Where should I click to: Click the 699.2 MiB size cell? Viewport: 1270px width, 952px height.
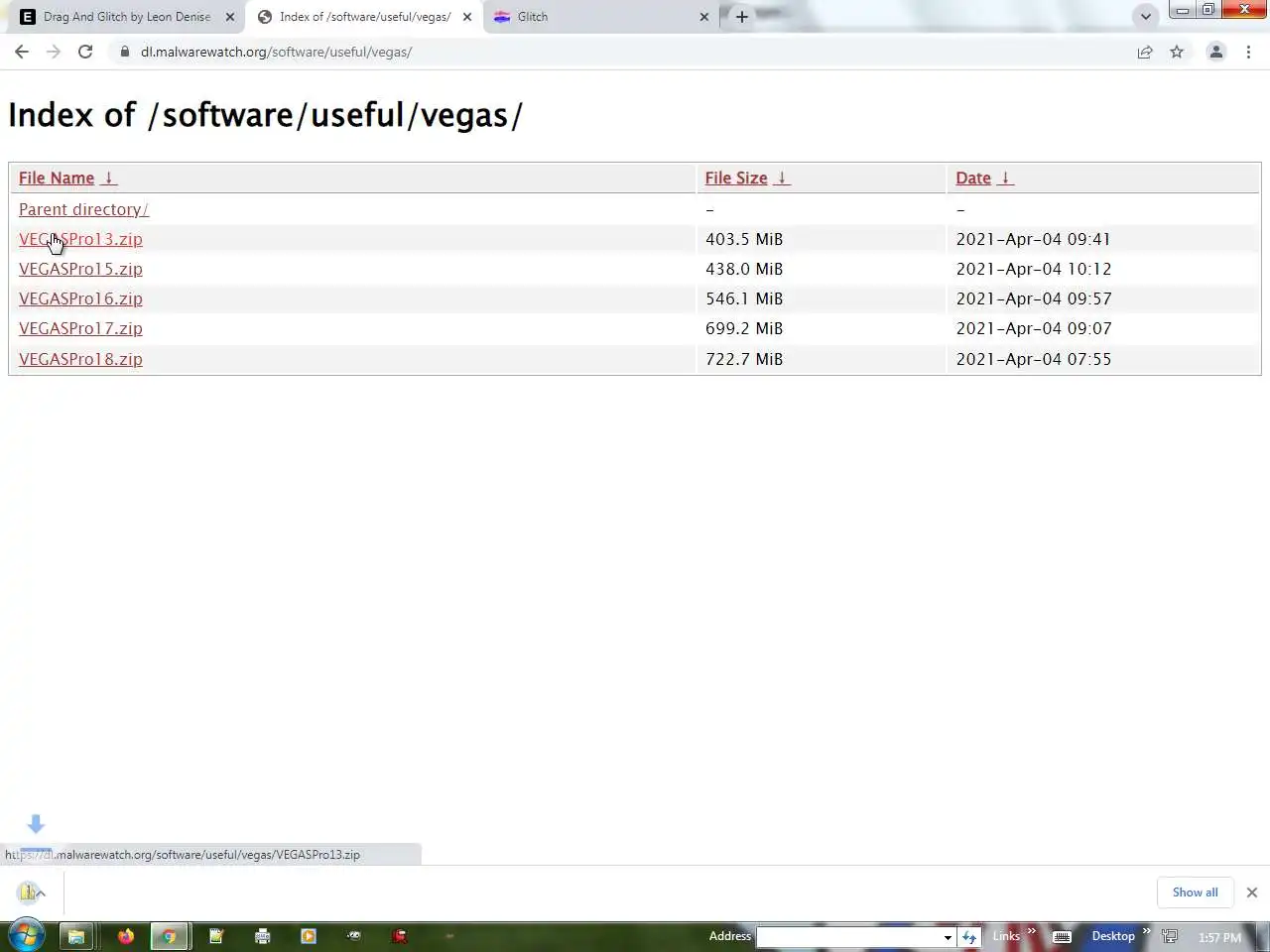point(744,328)
